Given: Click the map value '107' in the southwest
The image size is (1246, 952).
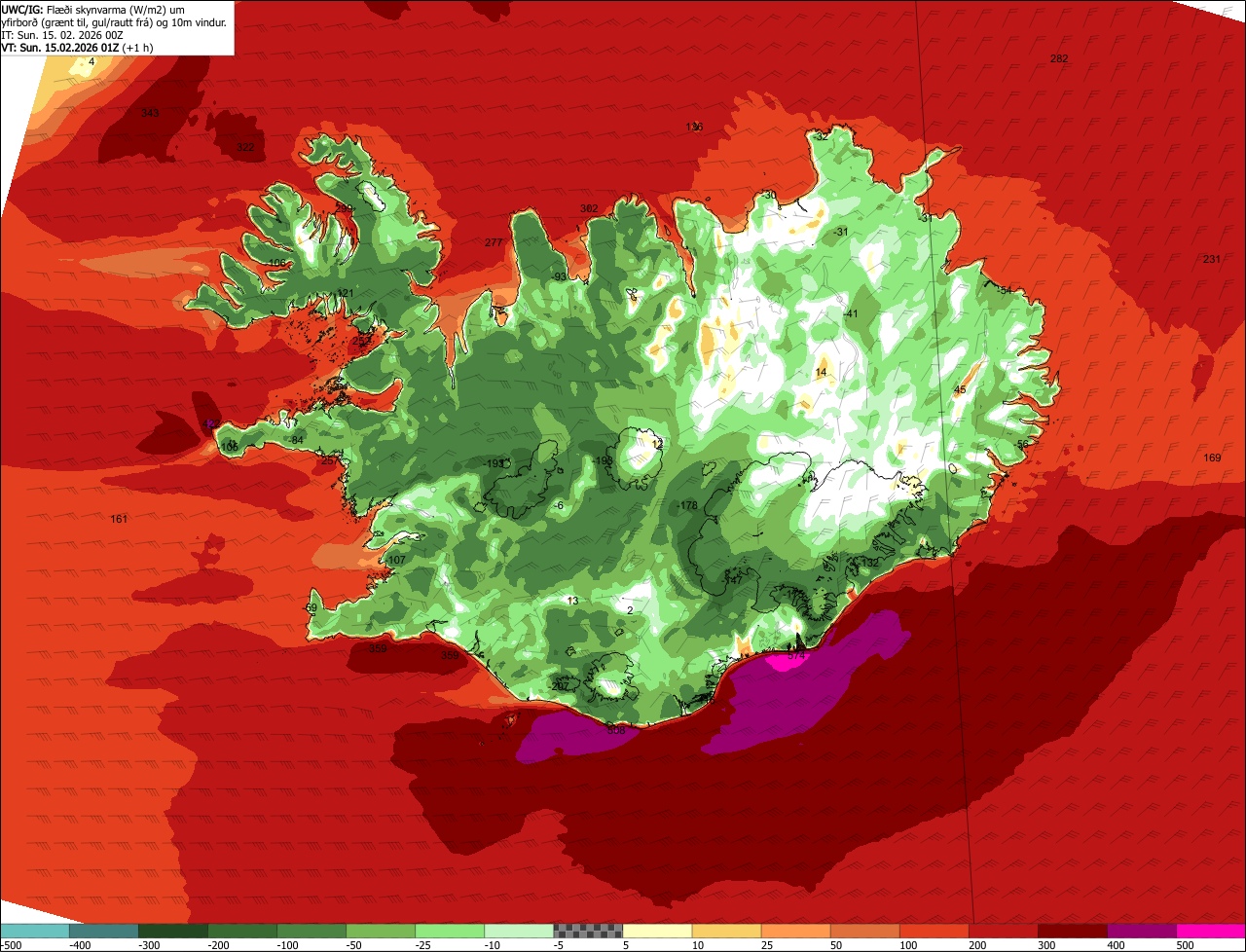Looking at the screenshot, I should click(396, 561).
